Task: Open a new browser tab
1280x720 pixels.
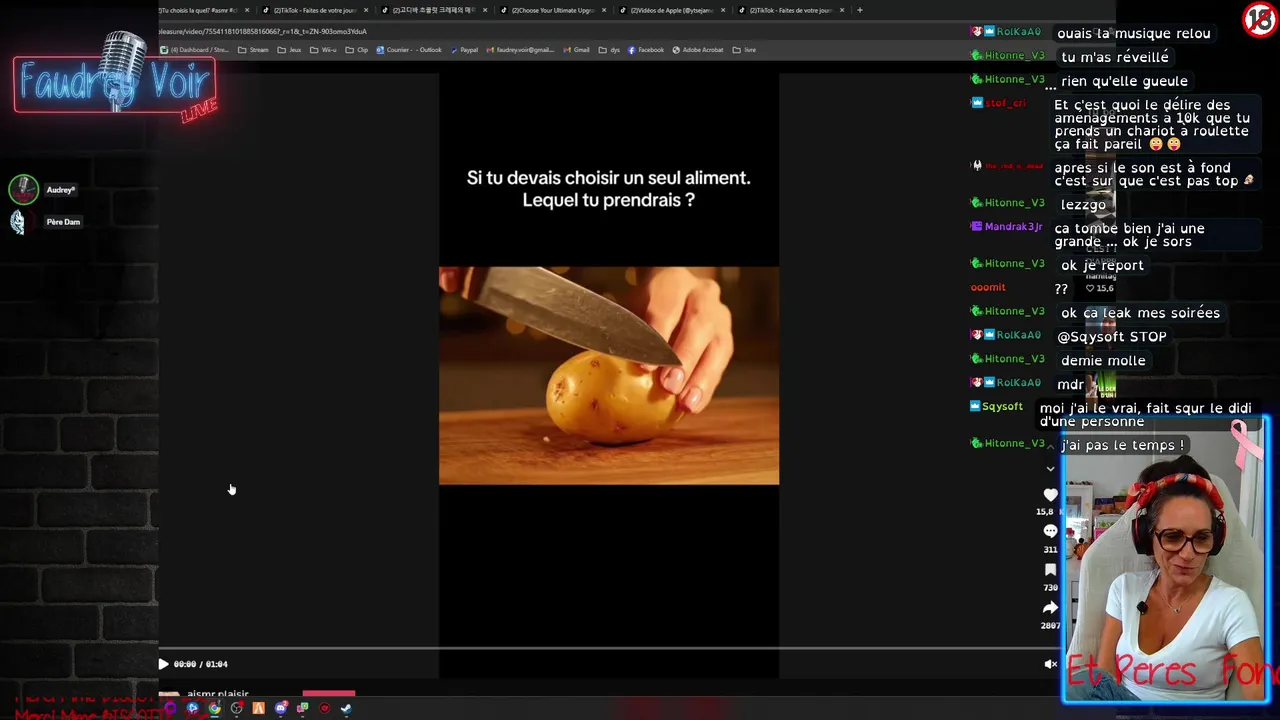Action: click(x=860, y=10)
